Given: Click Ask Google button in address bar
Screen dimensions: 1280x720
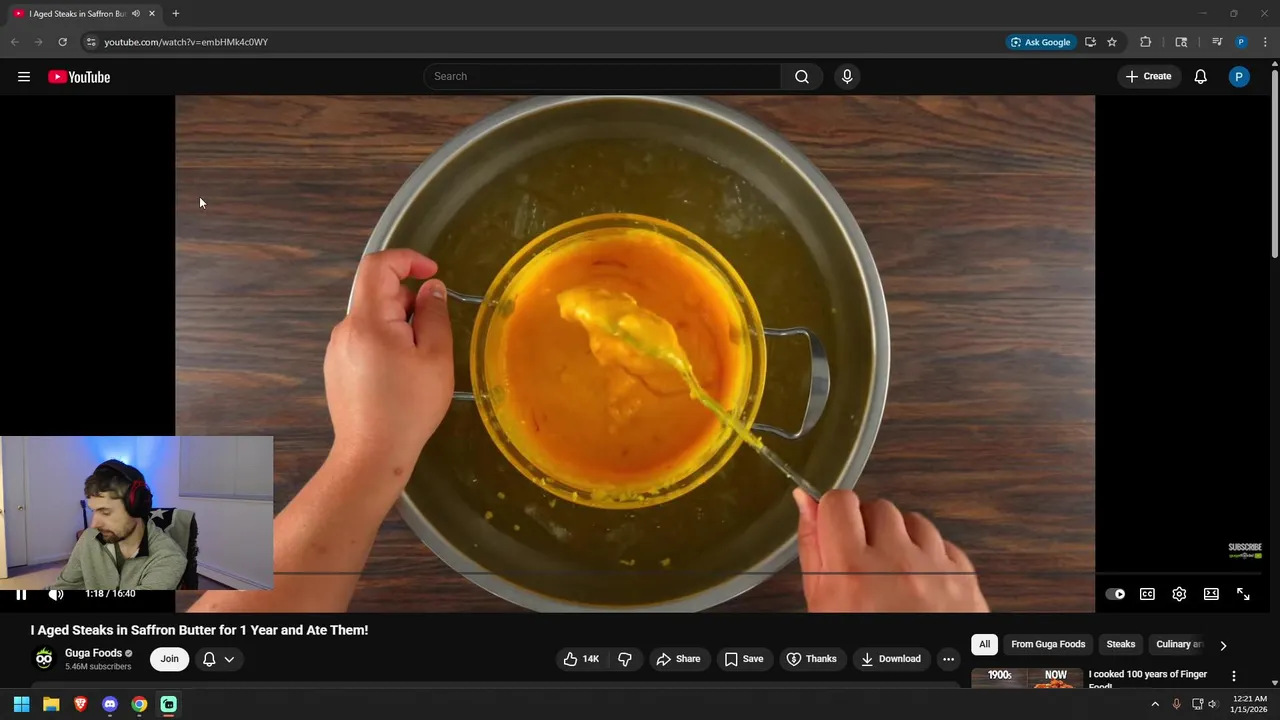Looking at the screenshot, I should [1040, 42].
